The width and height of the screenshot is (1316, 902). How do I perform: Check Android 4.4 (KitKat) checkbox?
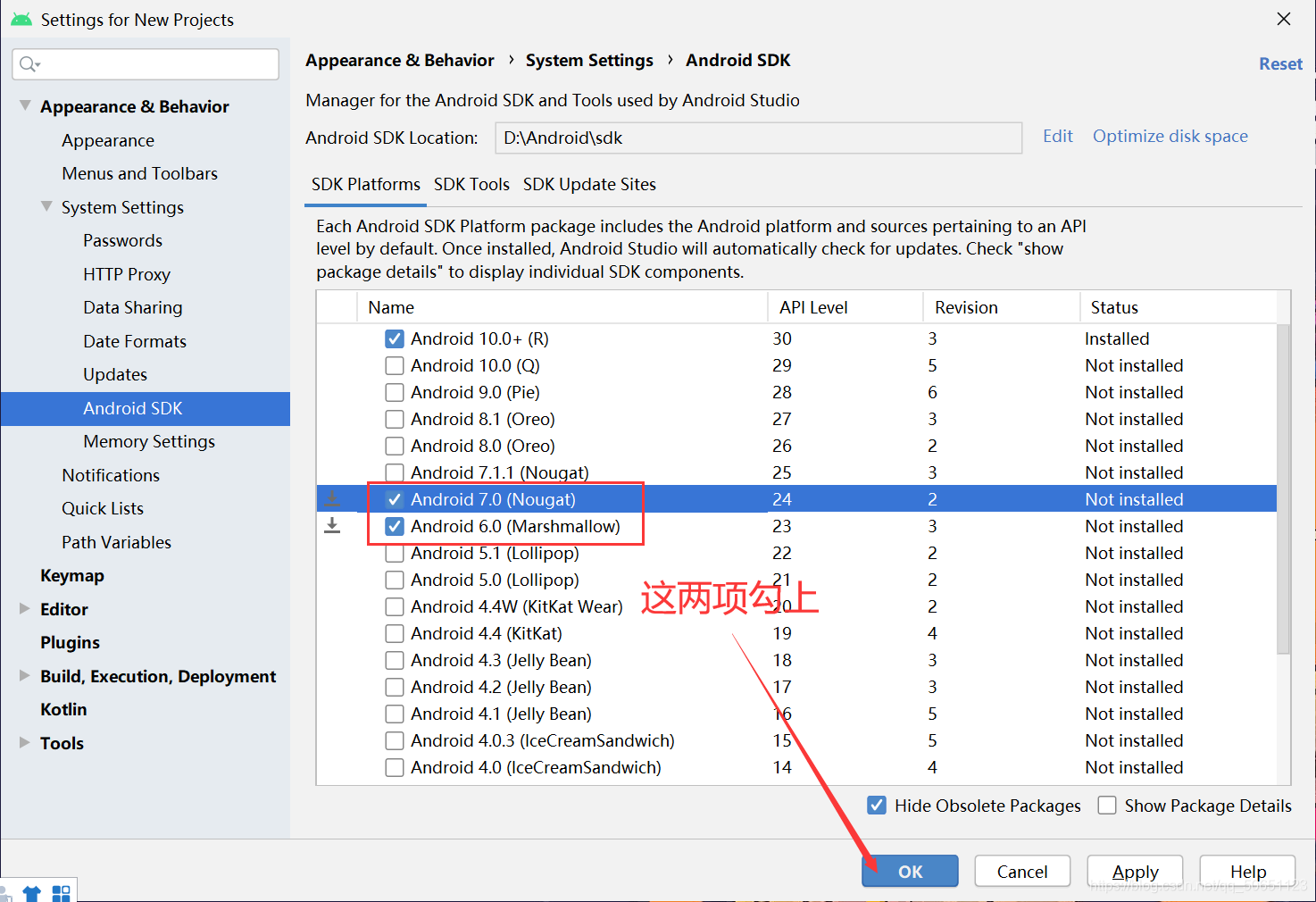pyautogui.click(x=395, y=633)
